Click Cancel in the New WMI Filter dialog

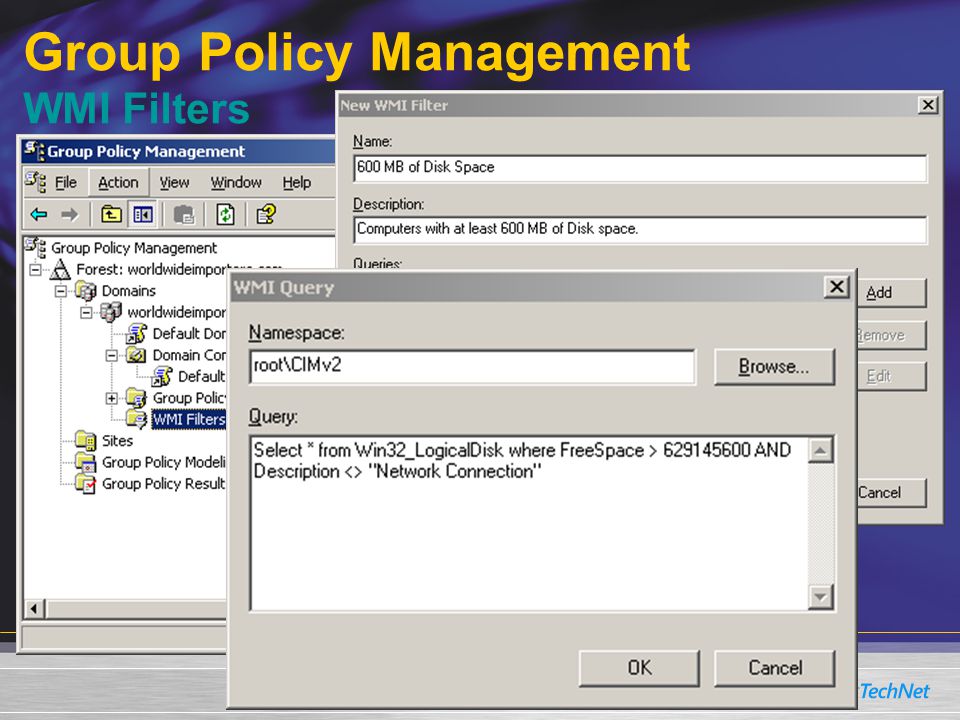click(x=890, y=493)
